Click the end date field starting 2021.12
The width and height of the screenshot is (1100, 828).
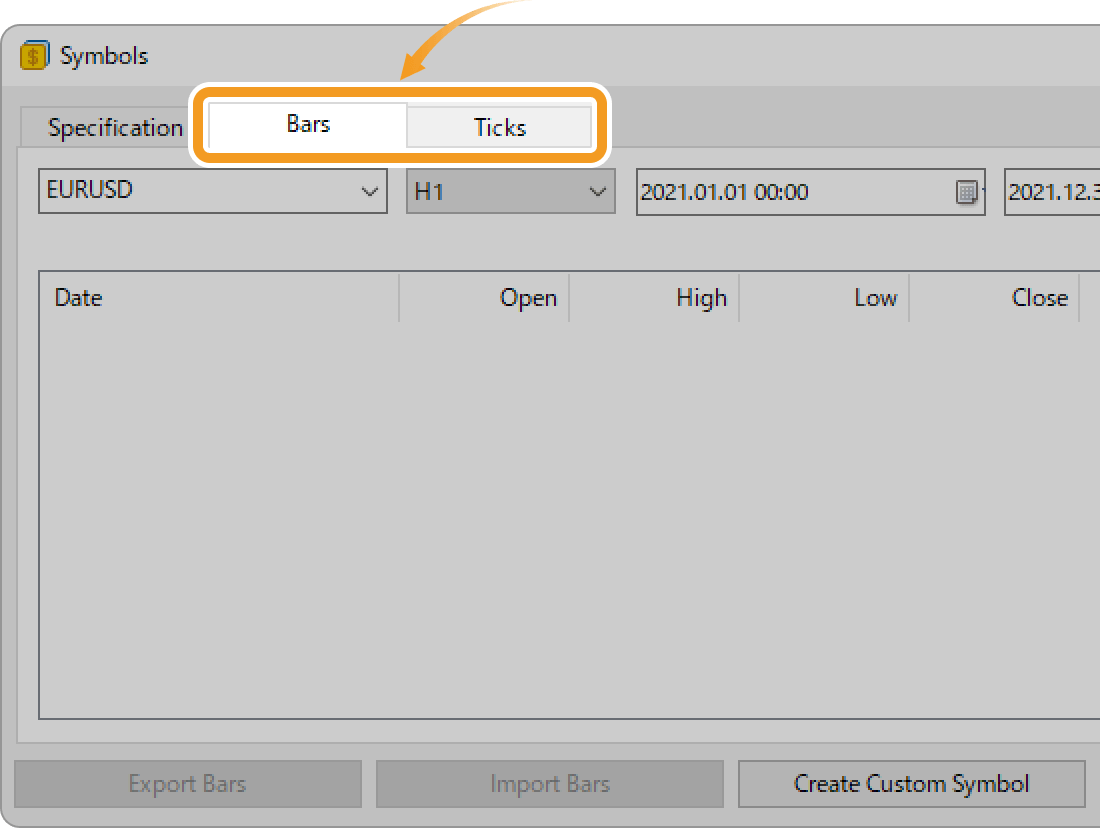point(1052,192)
